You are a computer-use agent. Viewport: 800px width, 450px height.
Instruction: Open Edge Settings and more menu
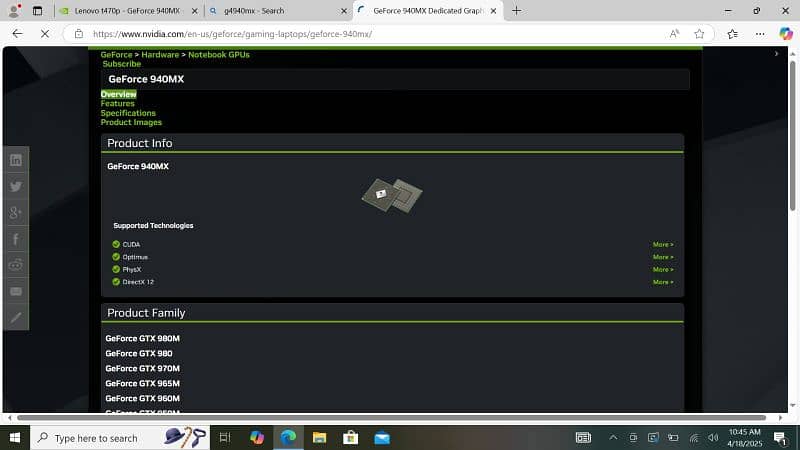pyautogui.click(x=760, y=34)
